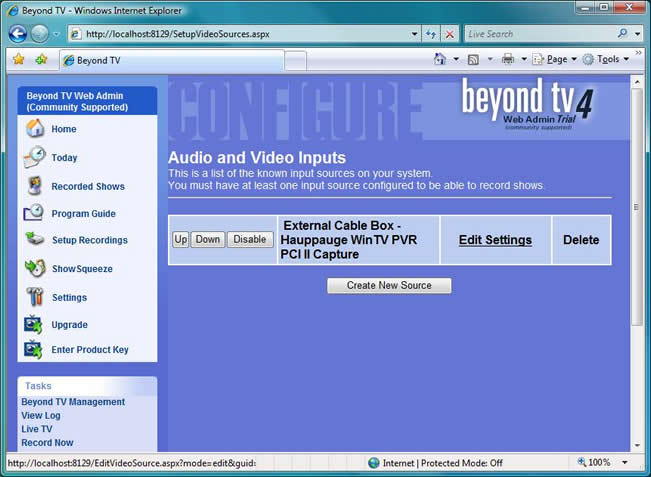Click the Add to Favorites icon
The width and height of the screenshot is (651, 477).
point(41,60)
